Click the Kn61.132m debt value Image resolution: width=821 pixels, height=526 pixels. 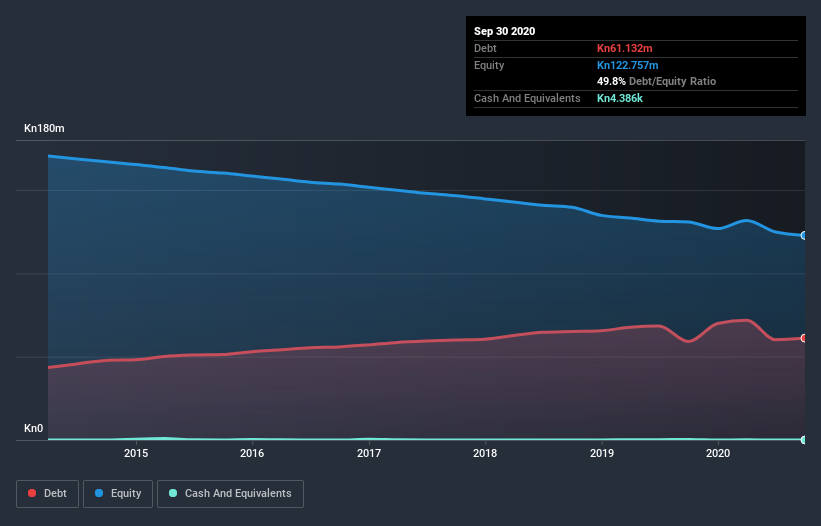[x=625, y=48]
